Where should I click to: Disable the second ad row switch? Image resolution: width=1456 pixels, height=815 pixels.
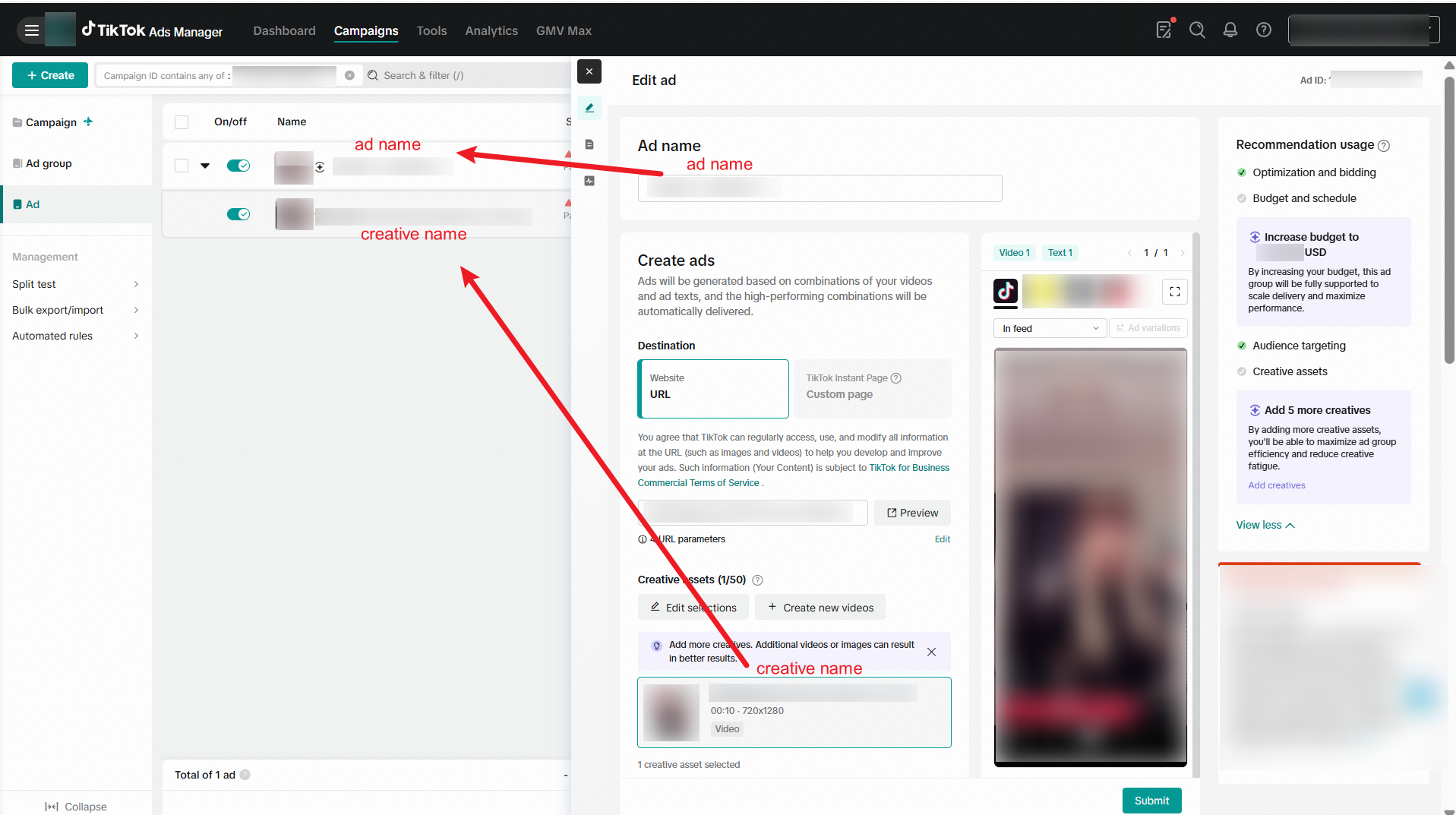[x=238, y=213]
